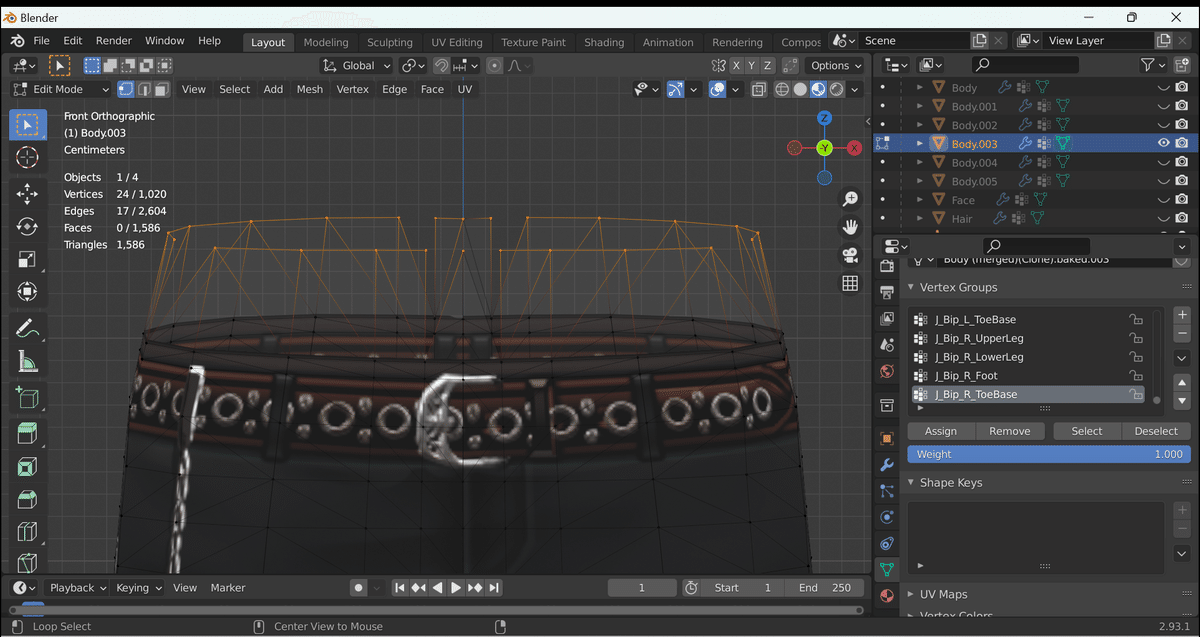Image resolution: width=1200 pixels, height=637 pixels.
Task: Open the Edit Mode dropdown
Action: coord(60,89)
